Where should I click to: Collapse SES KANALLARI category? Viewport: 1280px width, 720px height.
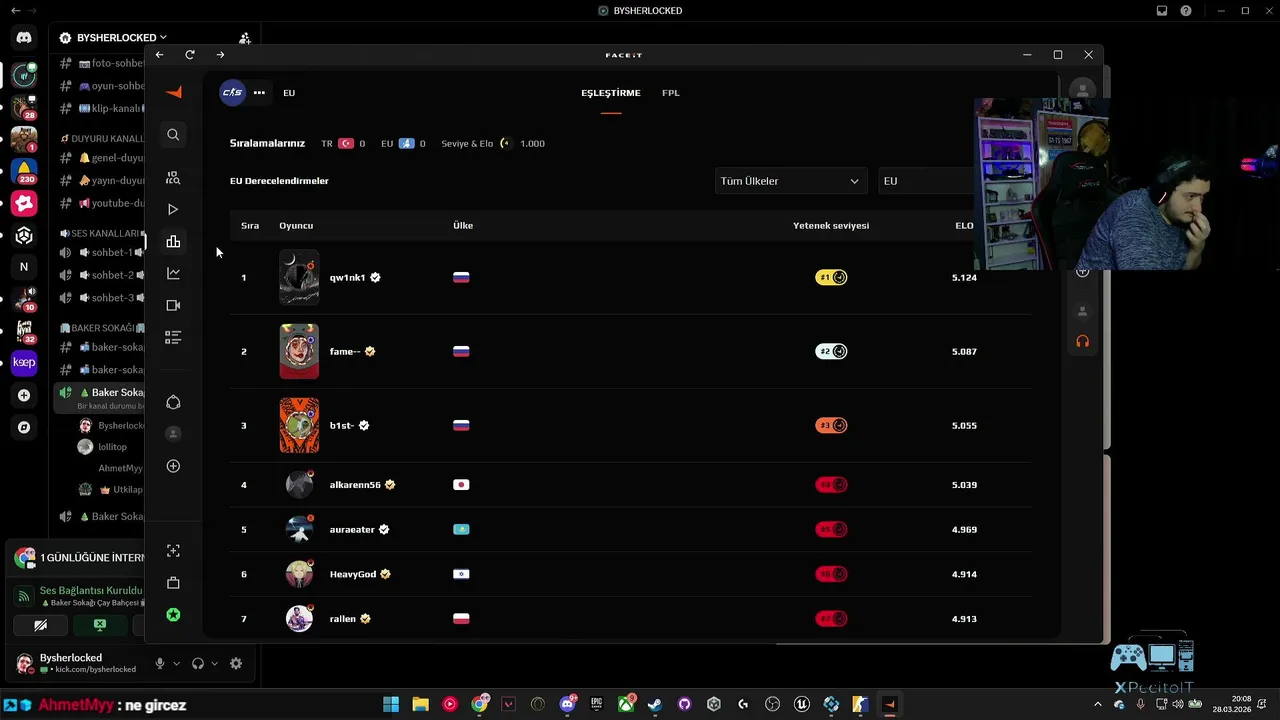[101, 233]
